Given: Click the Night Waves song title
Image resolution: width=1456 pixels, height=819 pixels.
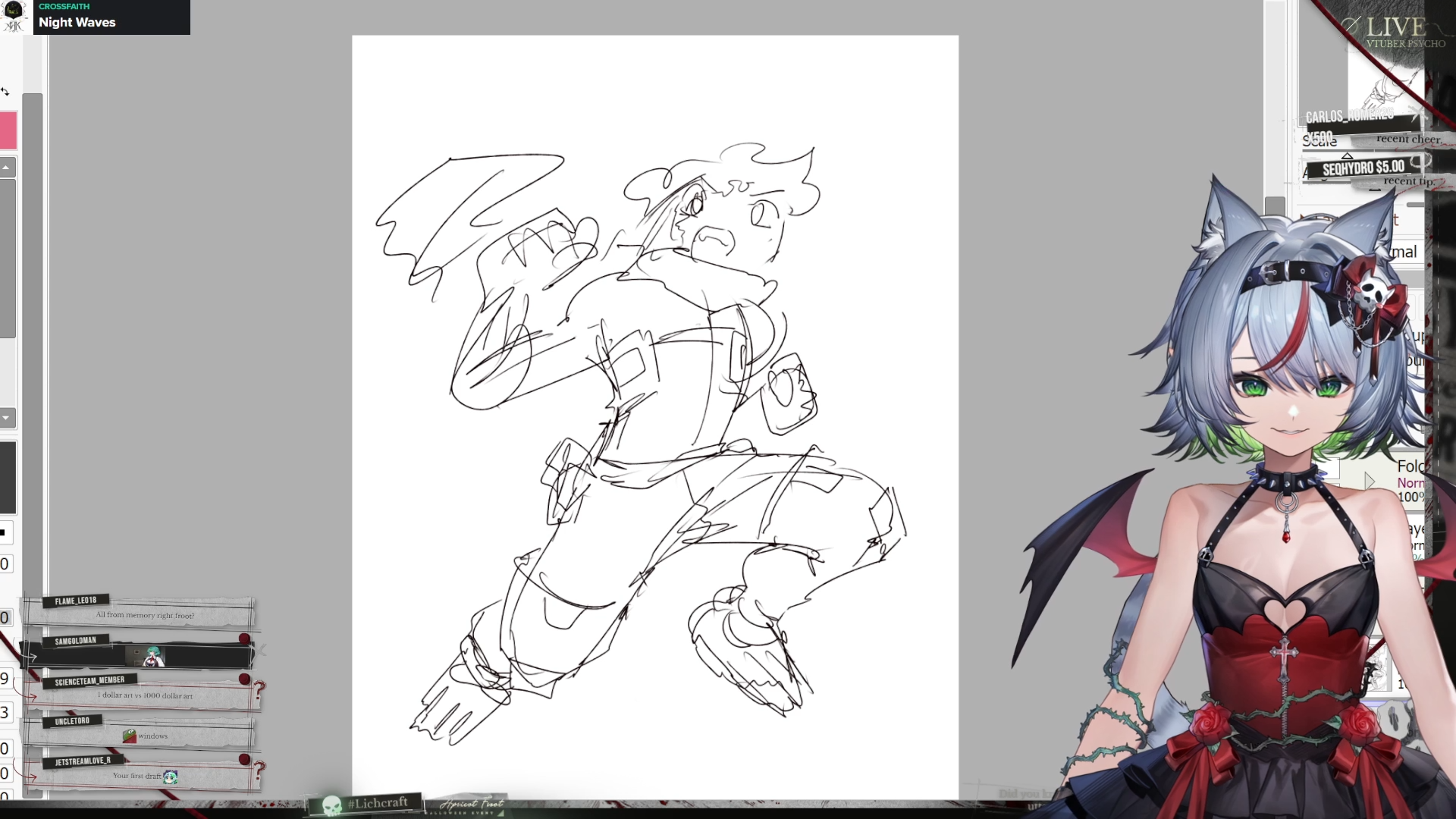Looking at the screenshot, I should point(77,23).
